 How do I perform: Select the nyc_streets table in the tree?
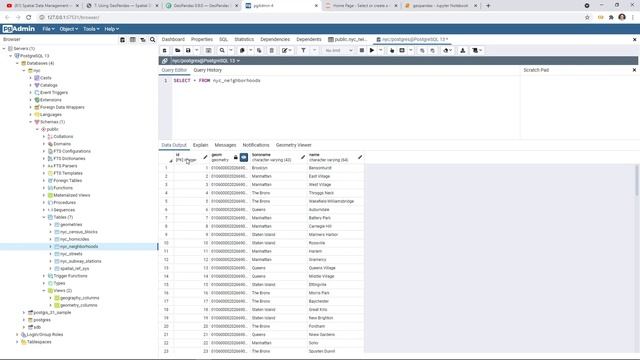[71, 254]
